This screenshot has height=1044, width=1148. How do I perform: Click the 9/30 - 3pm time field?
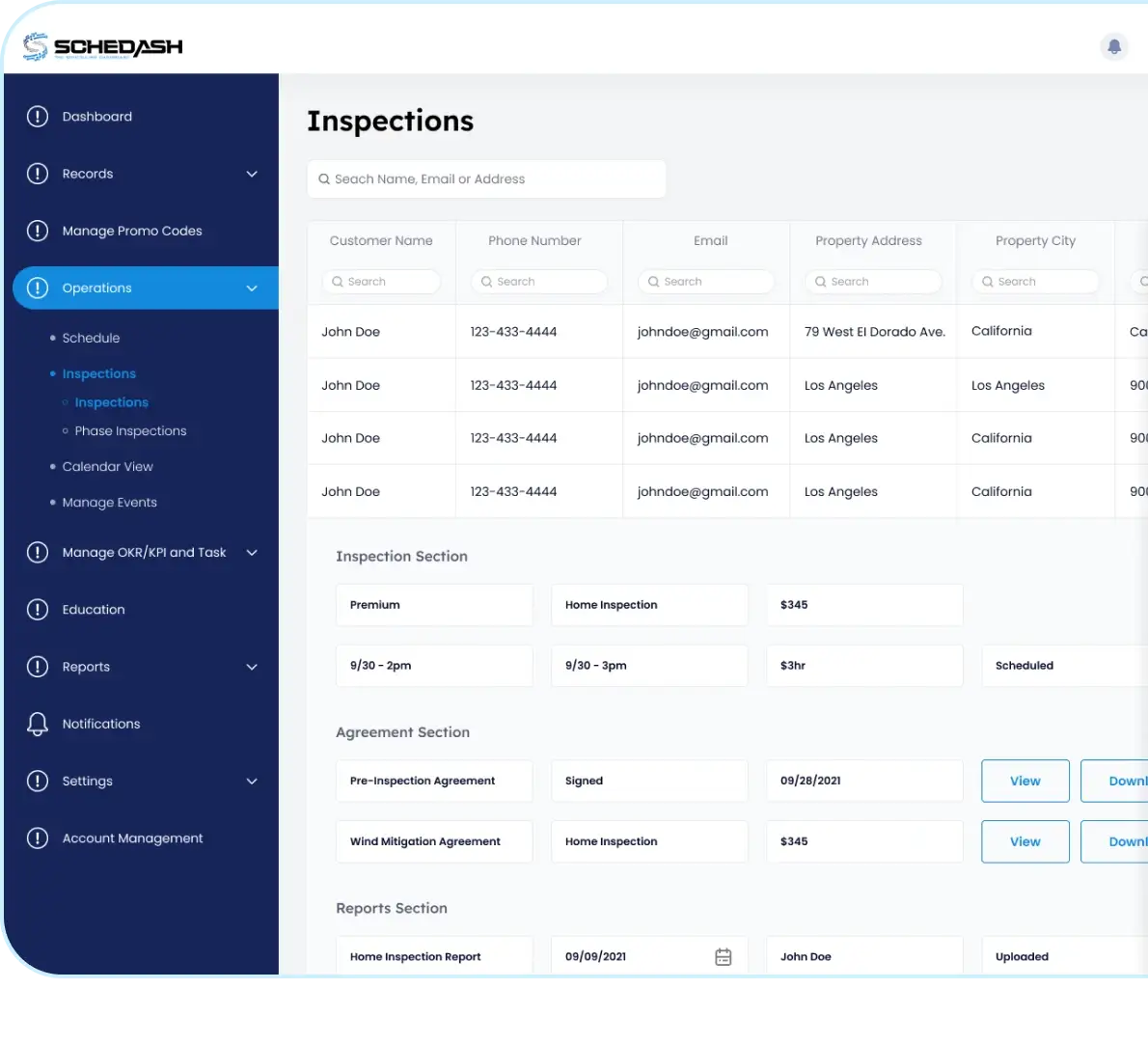point(649,666)
